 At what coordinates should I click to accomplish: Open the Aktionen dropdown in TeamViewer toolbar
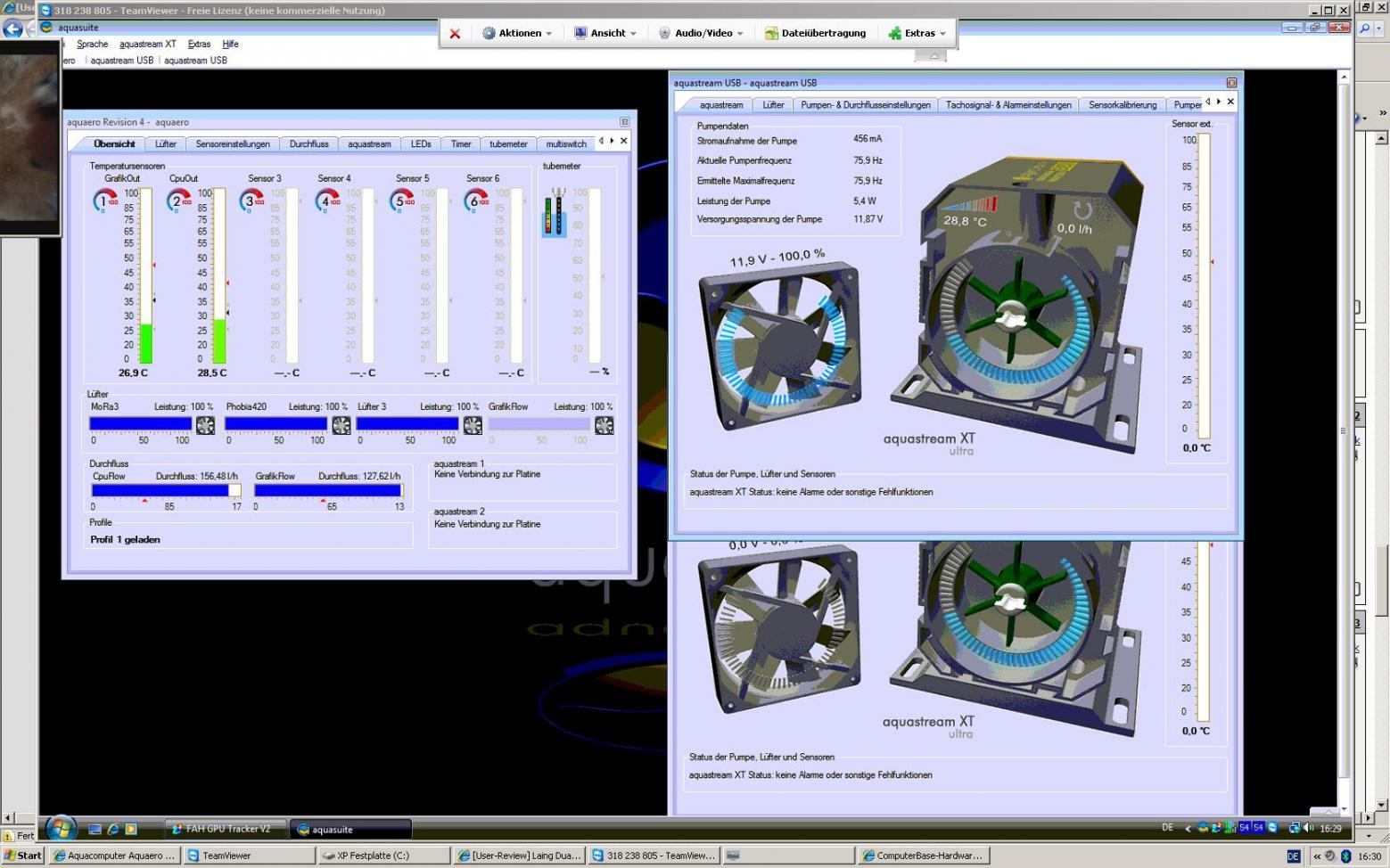[517, 33]
